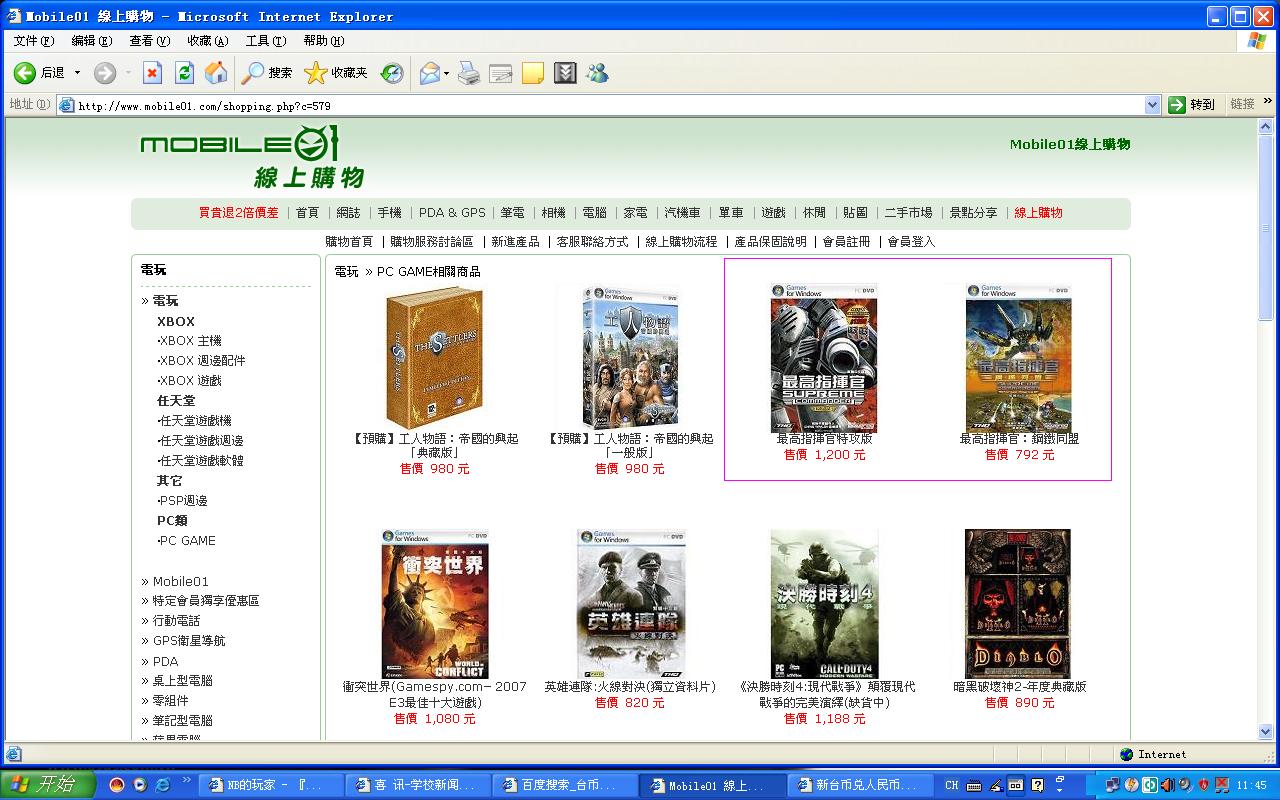The width and height of the screenshot is (1280, 800).
Task: Open the Messenger buddies icon
Action: click(x=597, y=73)
